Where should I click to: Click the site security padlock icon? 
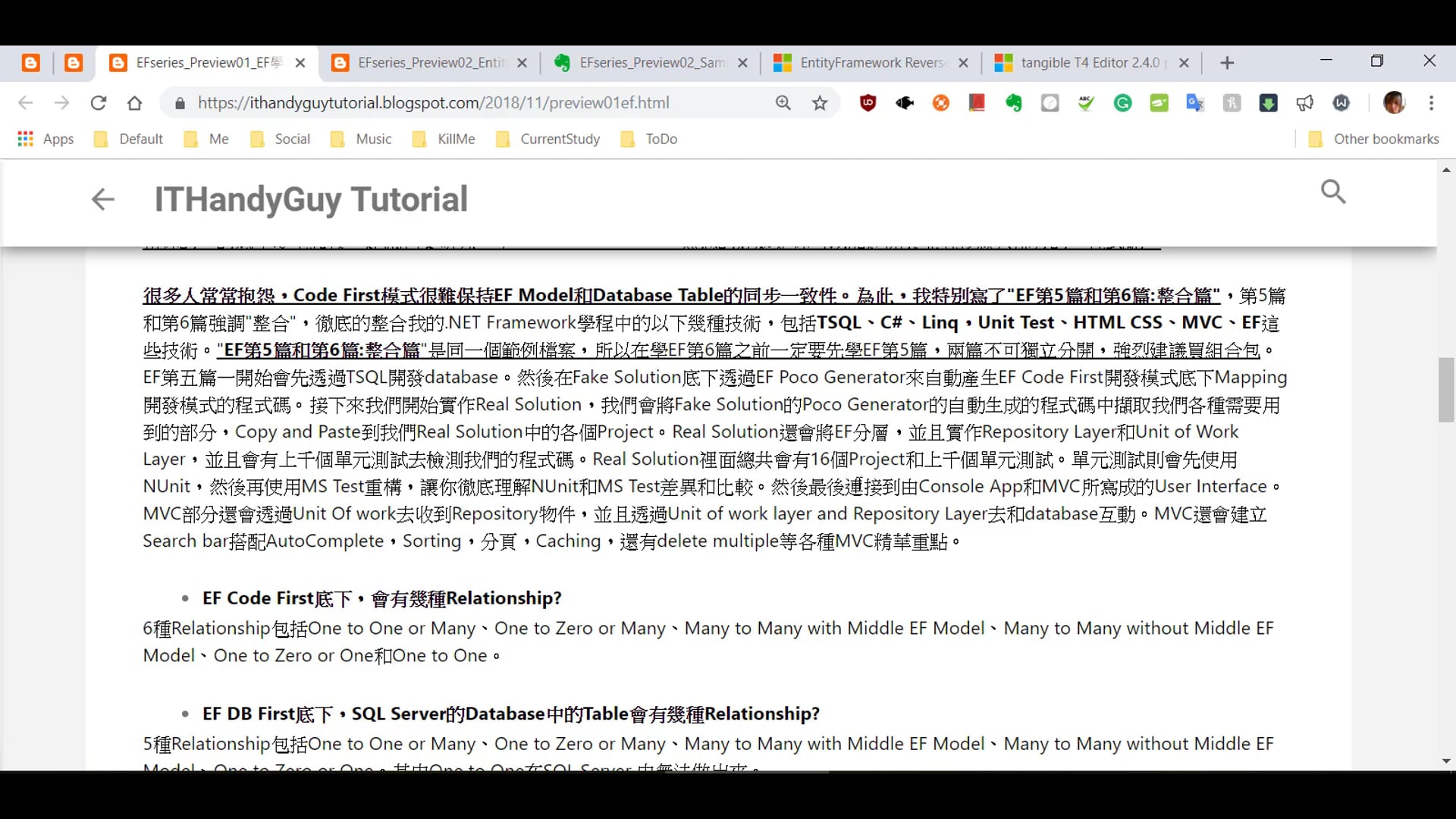tap(180, 103)
